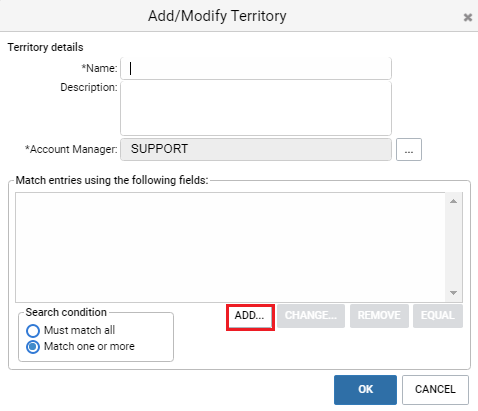Click the empty match entries list box
This screenshot has width=478, height=411.
230,247
